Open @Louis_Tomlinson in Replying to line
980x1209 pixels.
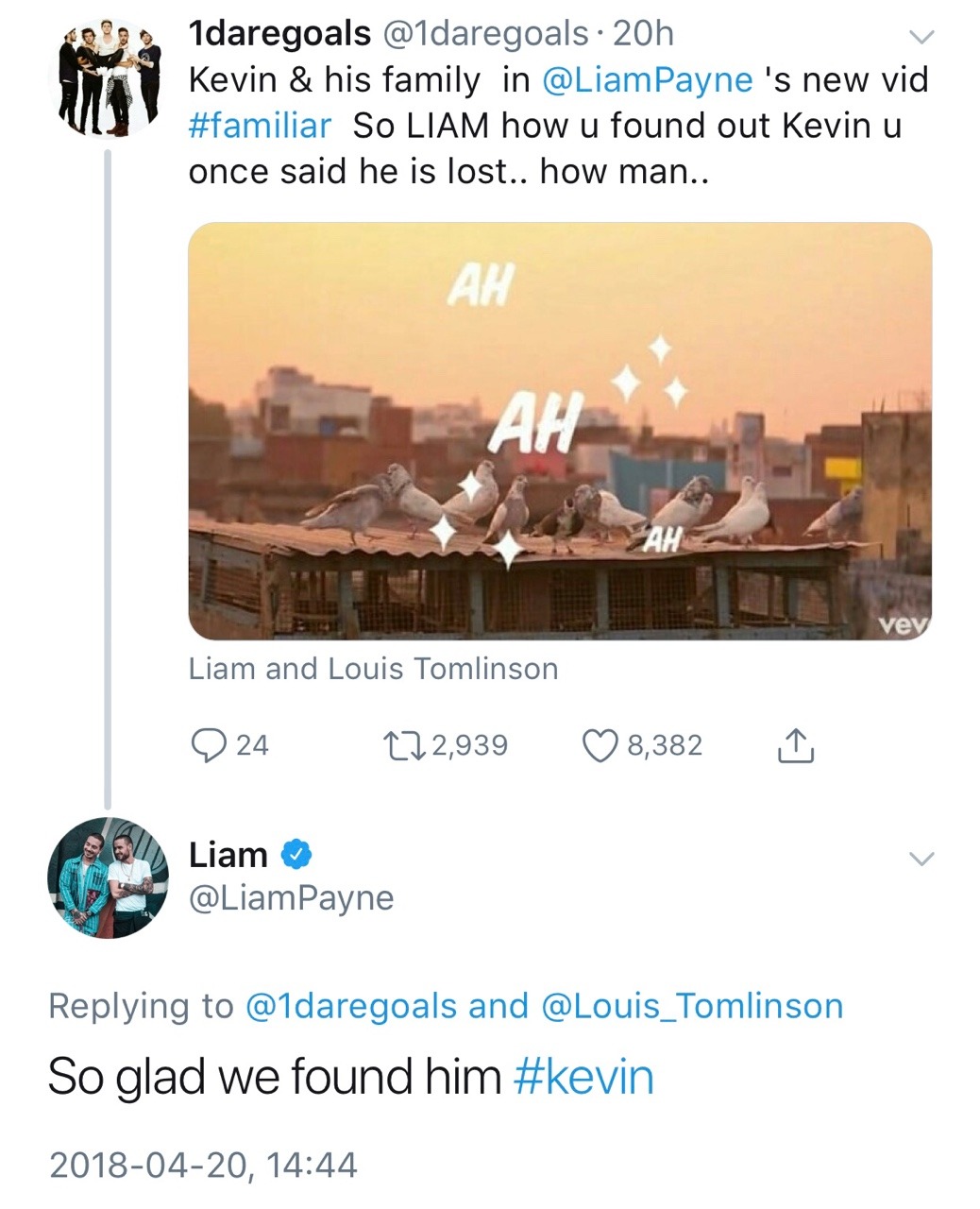point(692,1006)
